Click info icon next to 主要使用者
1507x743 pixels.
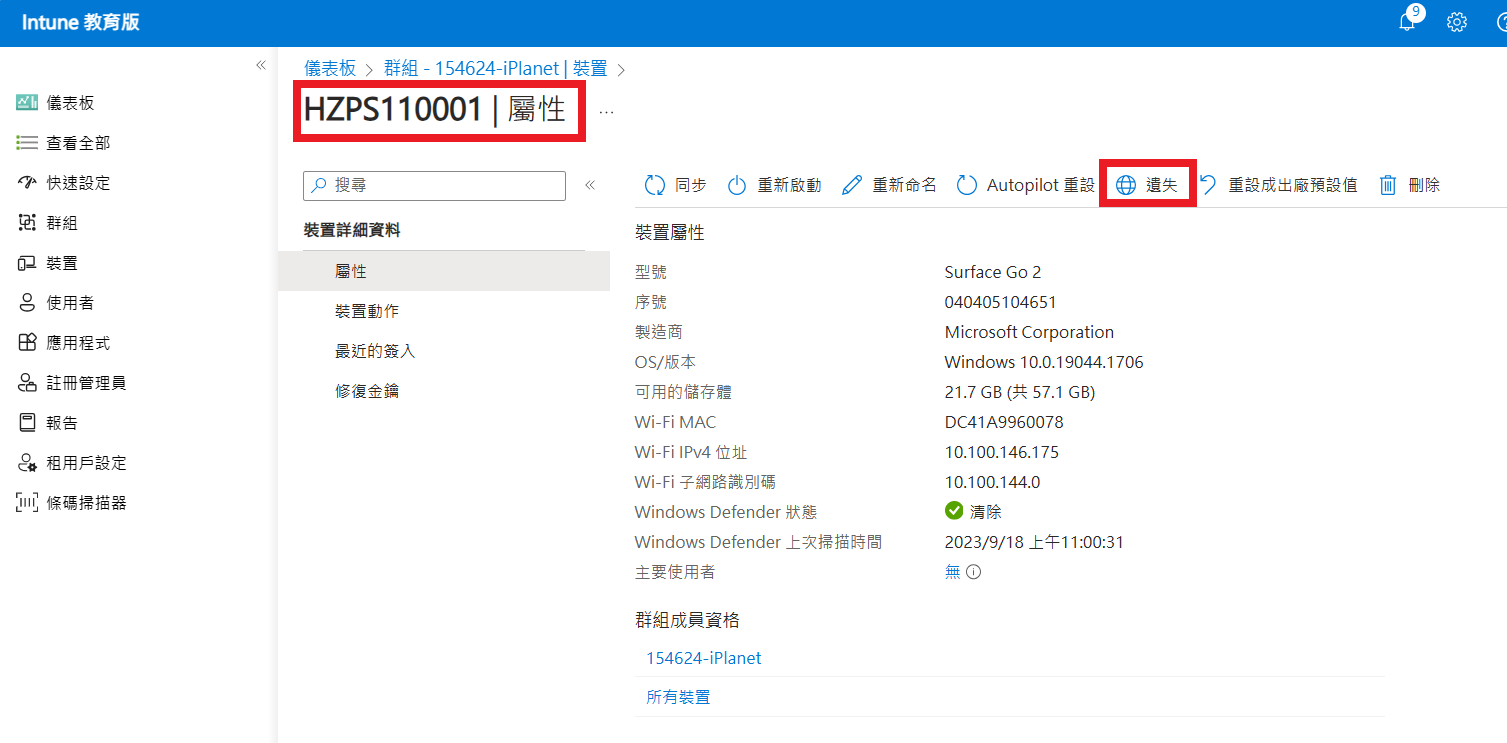(973, 572)
